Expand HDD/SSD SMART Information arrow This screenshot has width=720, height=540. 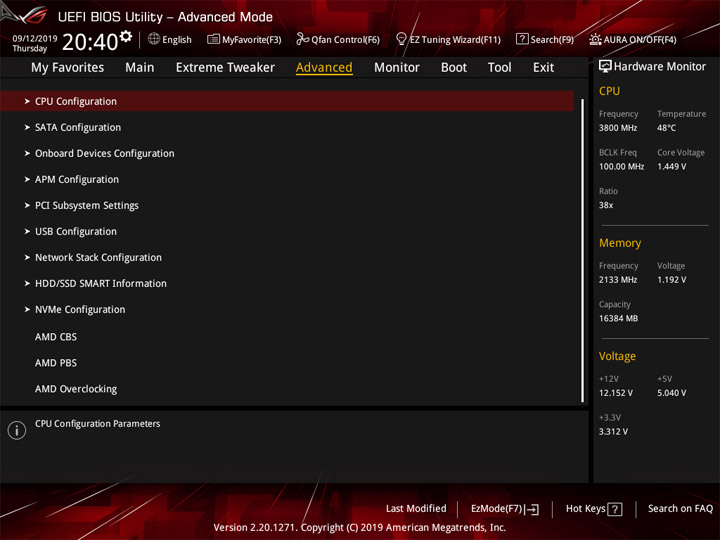tap(27, 283)
